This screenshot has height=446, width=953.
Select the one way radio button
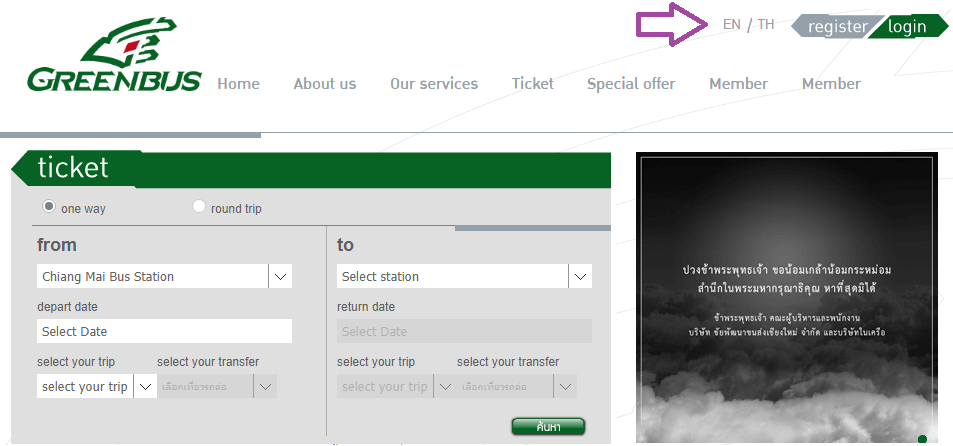pyautogui.click(x=49, y=207)
